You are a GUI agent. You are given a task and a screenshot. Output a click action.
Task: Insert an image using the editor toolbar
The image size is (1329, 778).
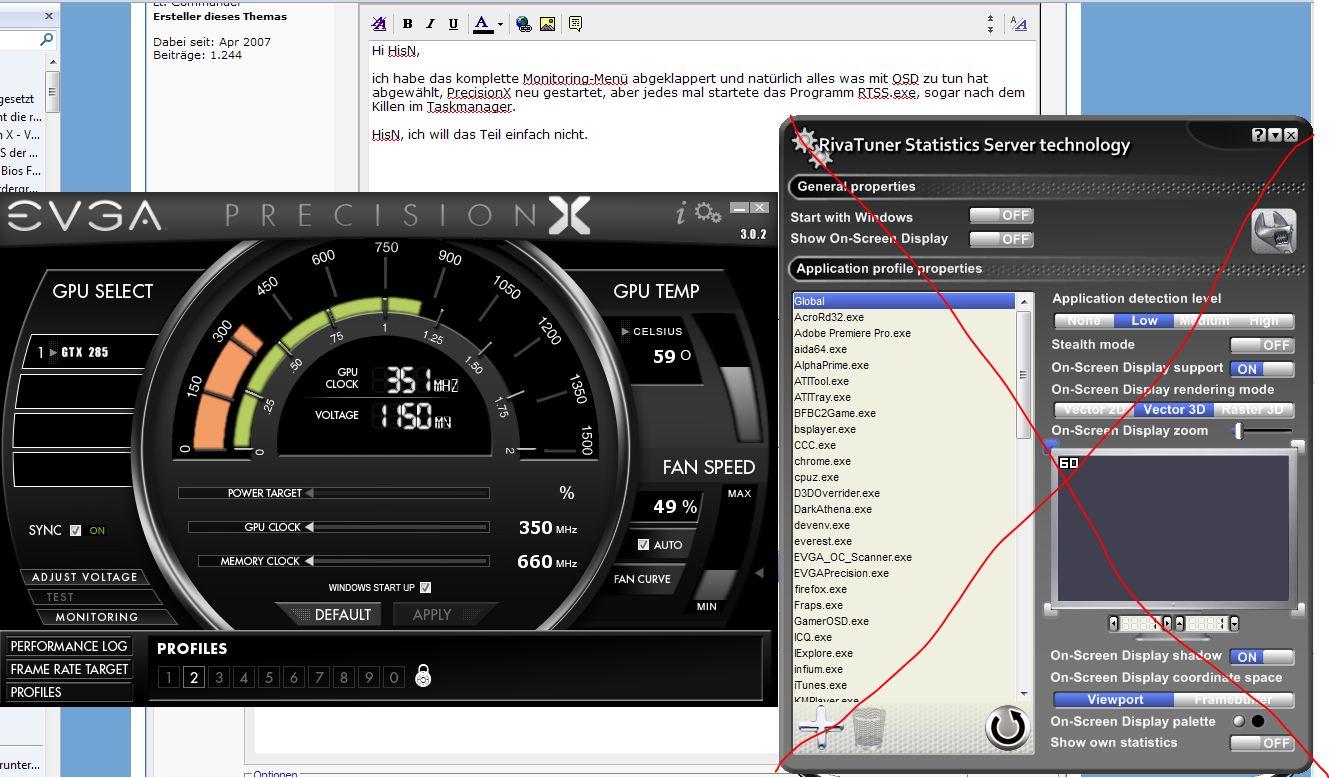[x=547, y=23]
